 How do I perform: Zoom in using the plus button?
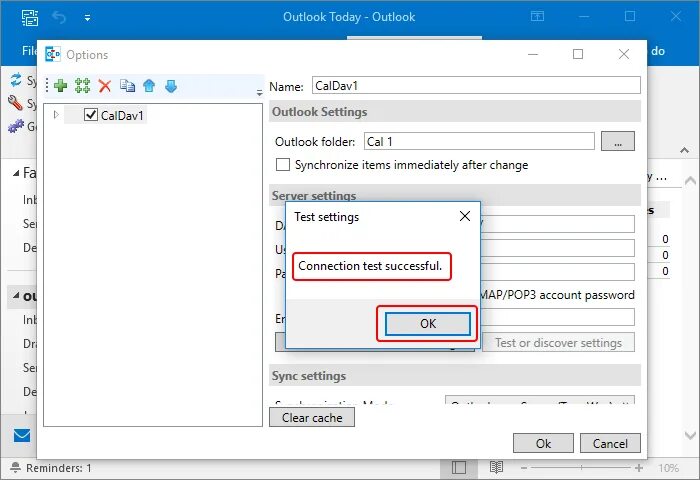point(639,467)
